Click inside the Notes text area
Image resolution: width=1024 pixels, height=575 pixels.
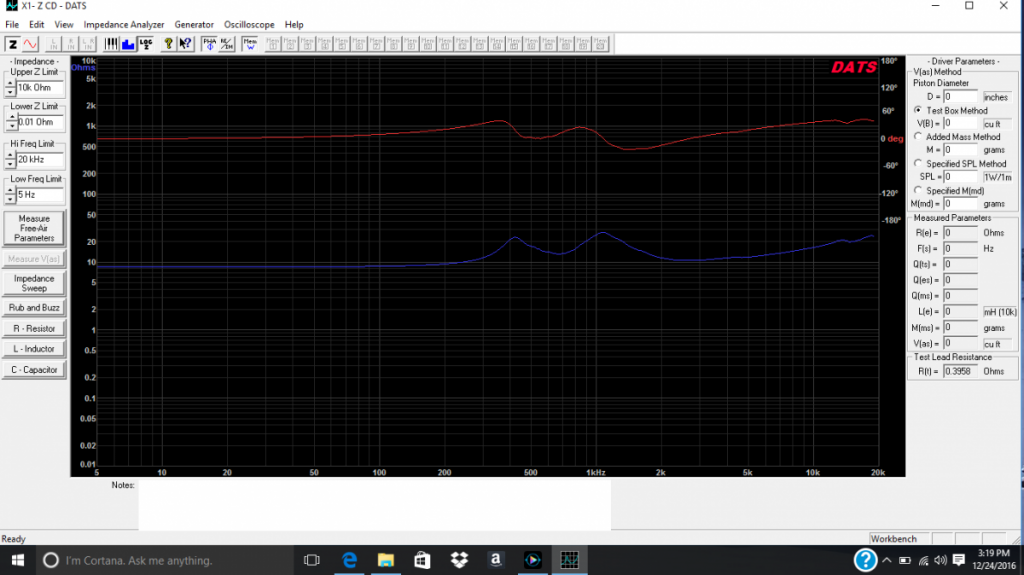374,504
